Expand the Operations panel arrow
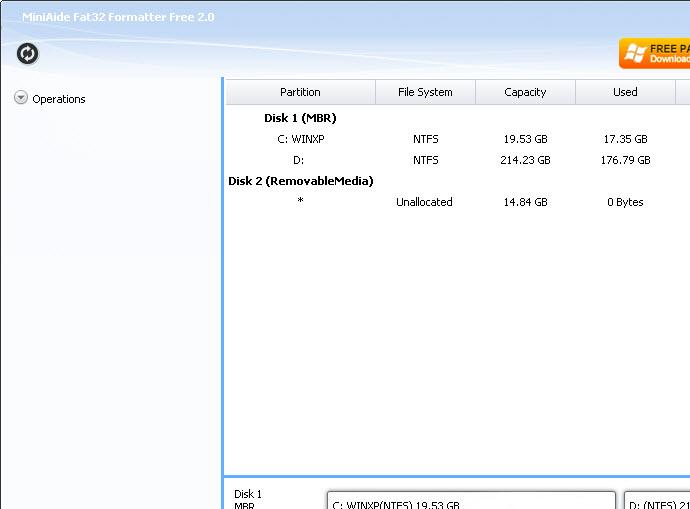Screen dimensions: 690x509 click(x=20, y=98)
